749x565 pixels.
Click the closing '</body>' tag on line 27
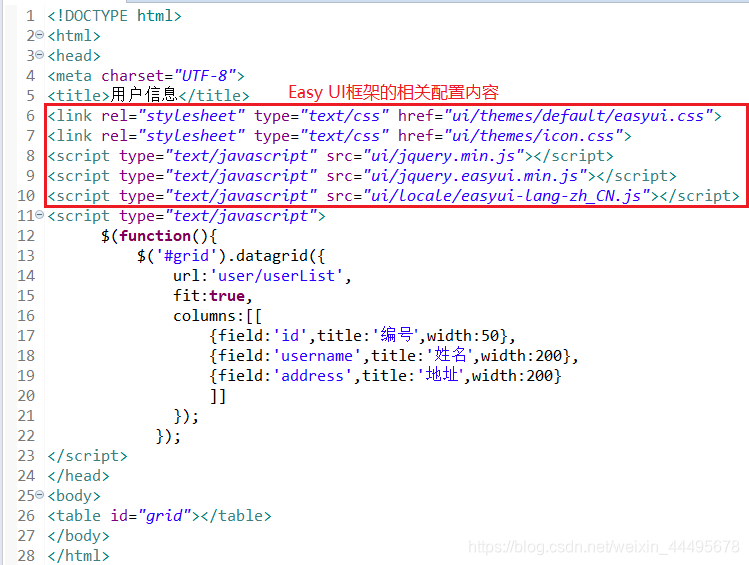pyautogui.click(x=78, y=536)
